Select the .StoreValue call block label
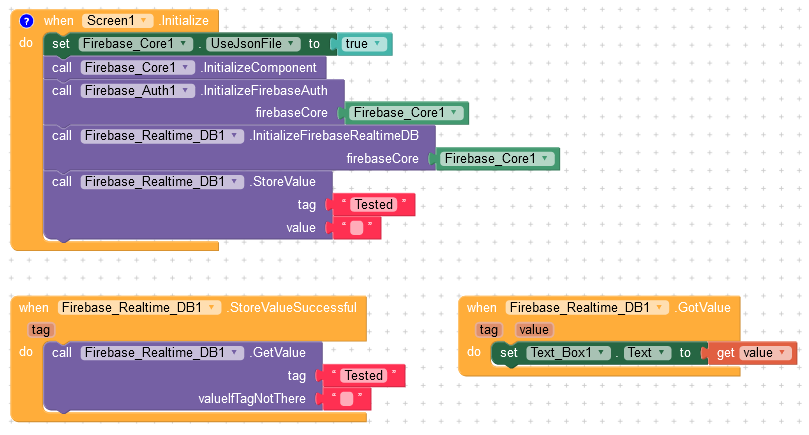809x435 pixels. click(x=282, y=182)
